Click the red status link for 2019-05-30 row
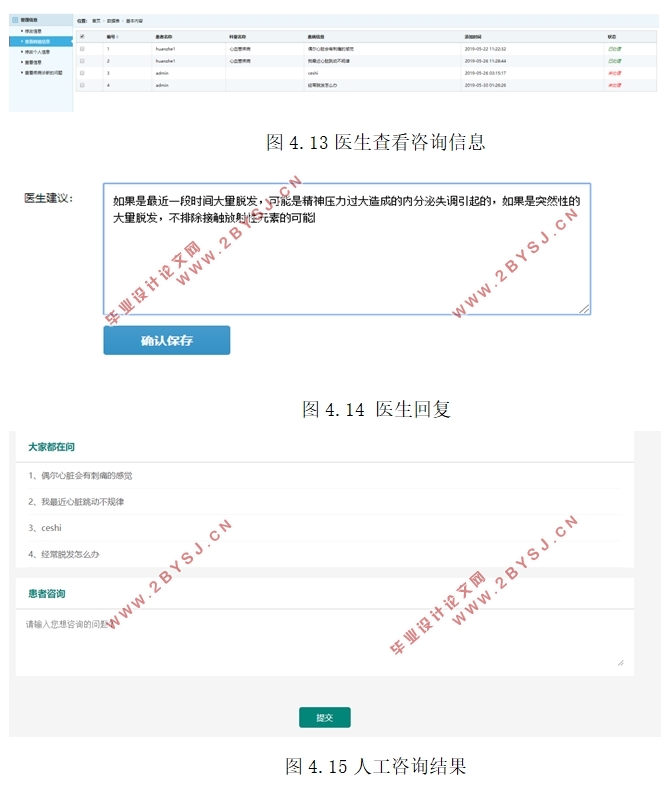The height and width of the screenshot is (797, 672). (x=615, y=85)
